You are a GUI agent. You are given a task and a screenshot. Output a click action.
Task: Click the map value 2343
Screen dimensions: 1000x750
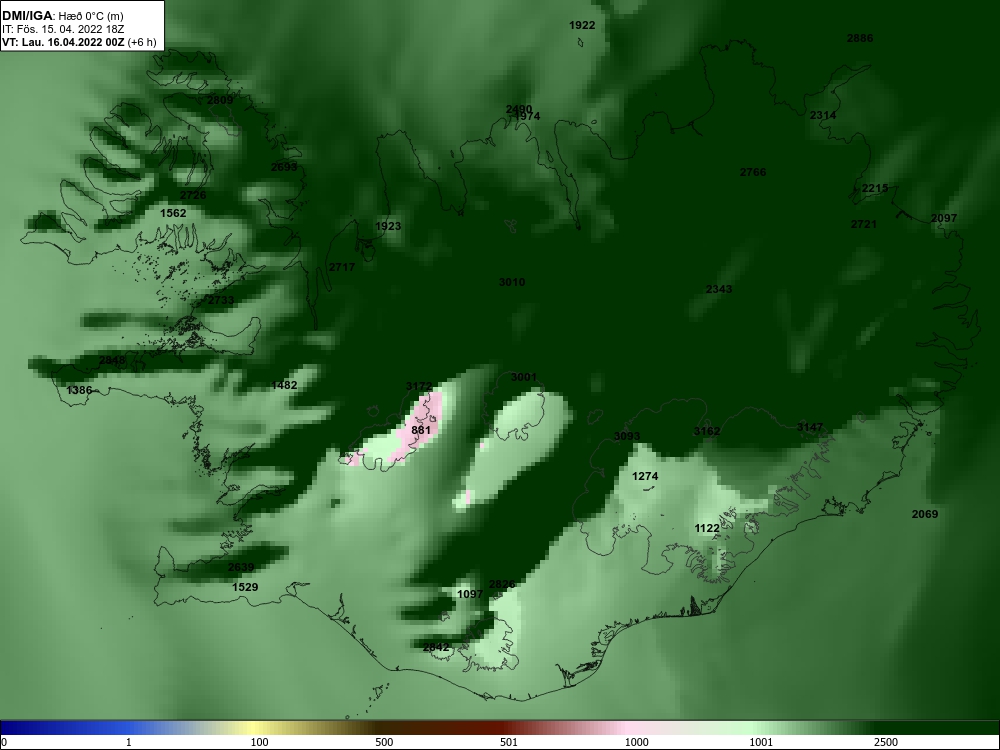[719, 290]
